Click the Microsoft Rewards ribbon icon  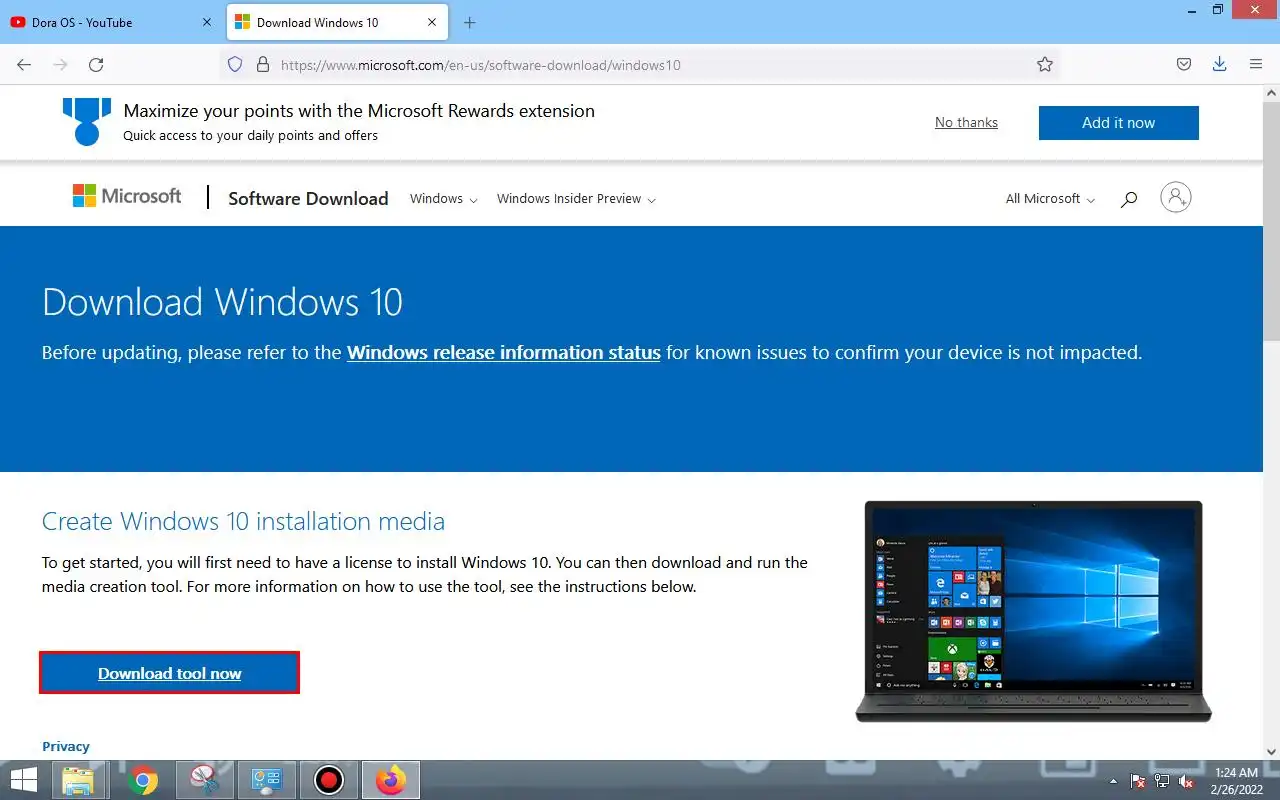(x=87, y=121)
